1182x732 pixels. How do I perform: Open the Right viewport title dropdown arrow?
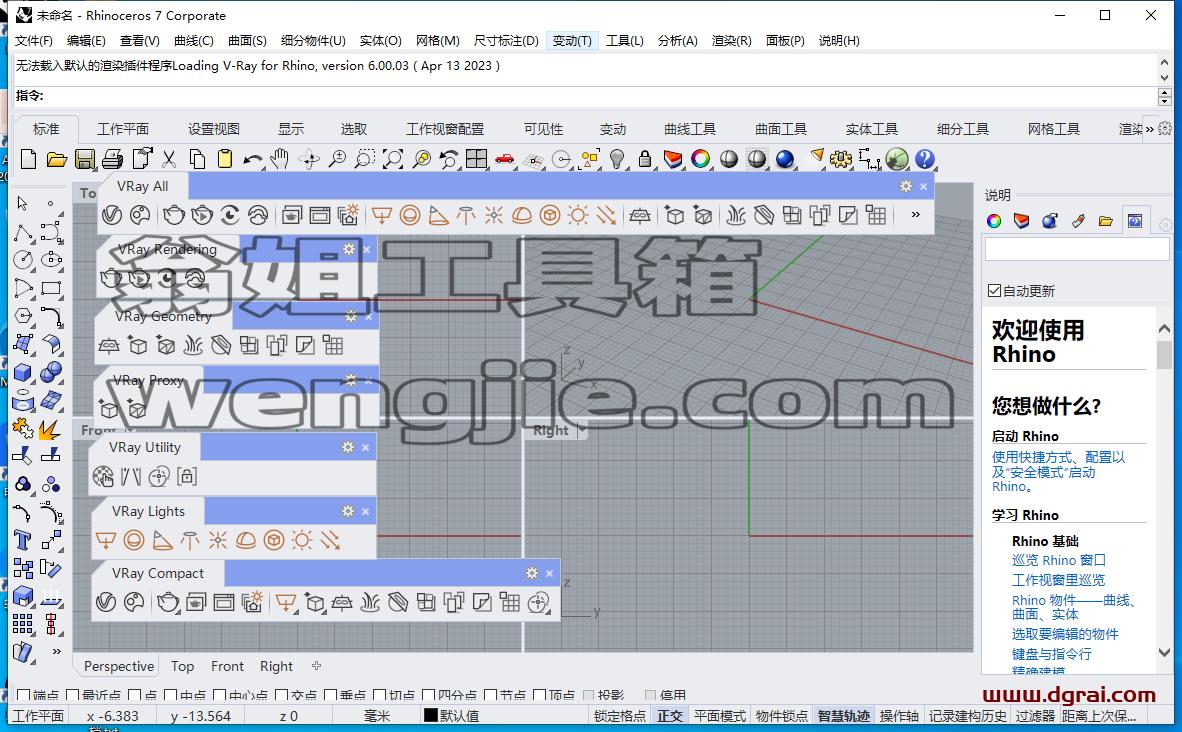point(581,430)
